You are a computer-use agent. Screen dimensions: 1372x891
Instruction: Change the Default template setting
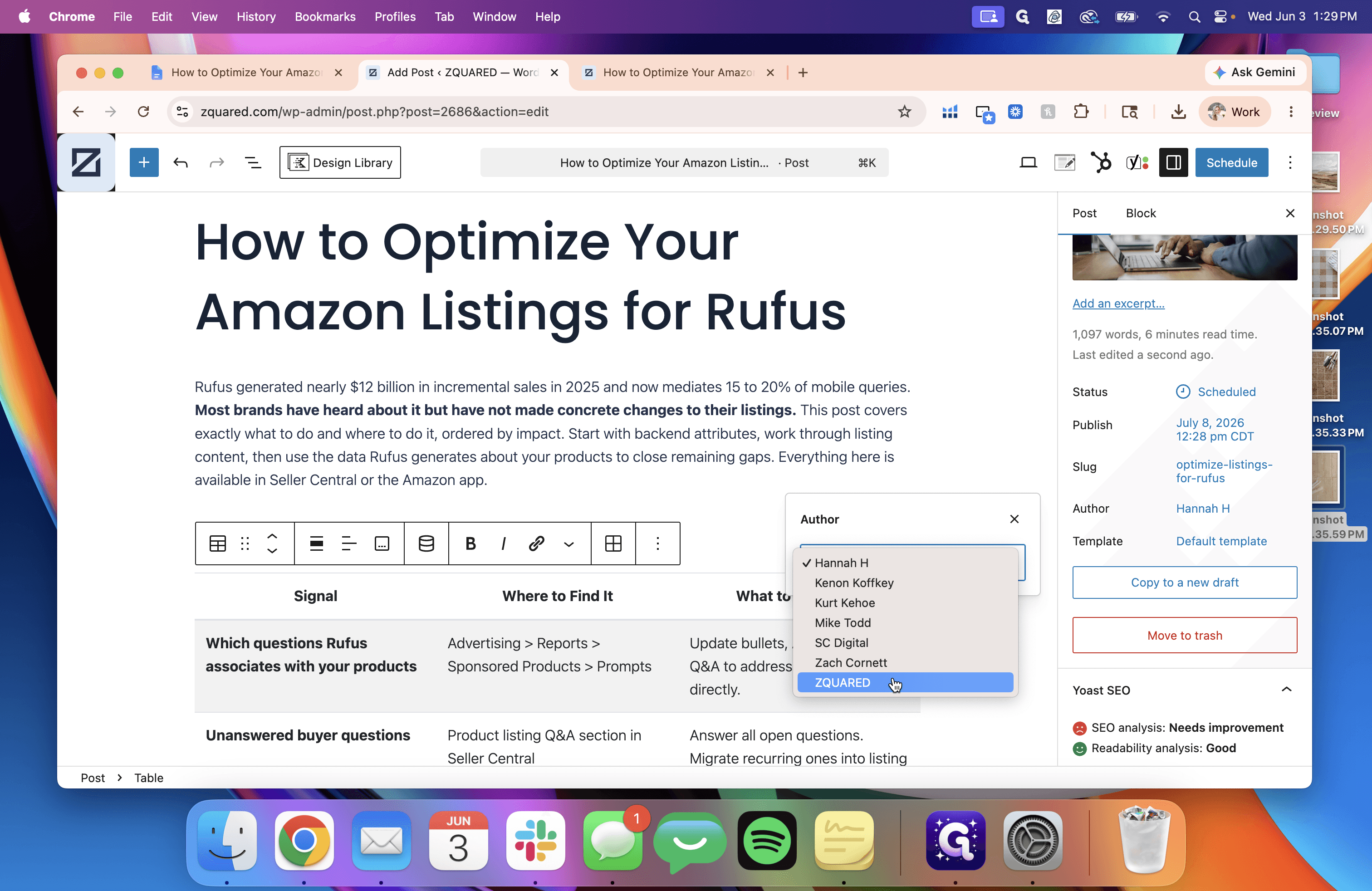[1221, 541]
